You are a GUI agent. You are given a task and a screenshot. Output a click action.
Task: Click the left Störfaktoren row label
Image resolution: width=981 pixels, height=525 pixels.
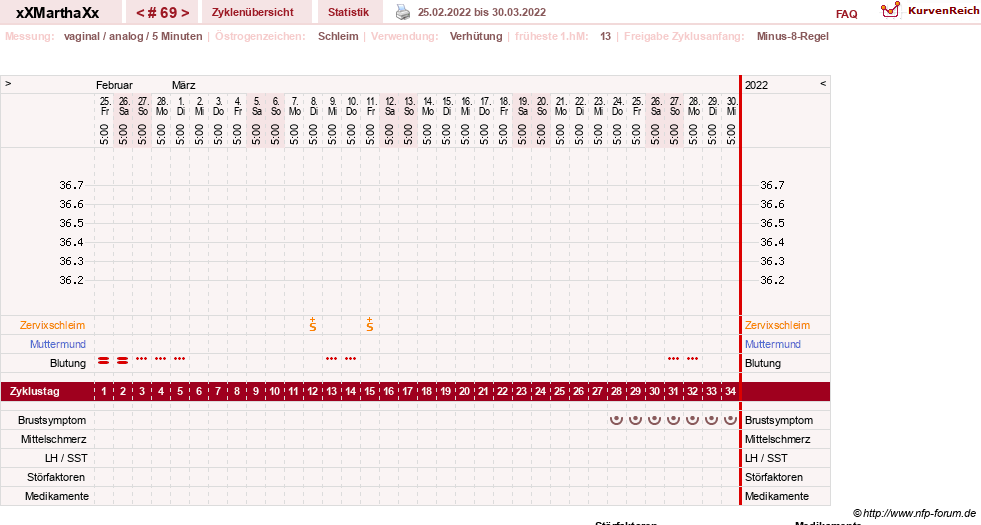point(56,477)
